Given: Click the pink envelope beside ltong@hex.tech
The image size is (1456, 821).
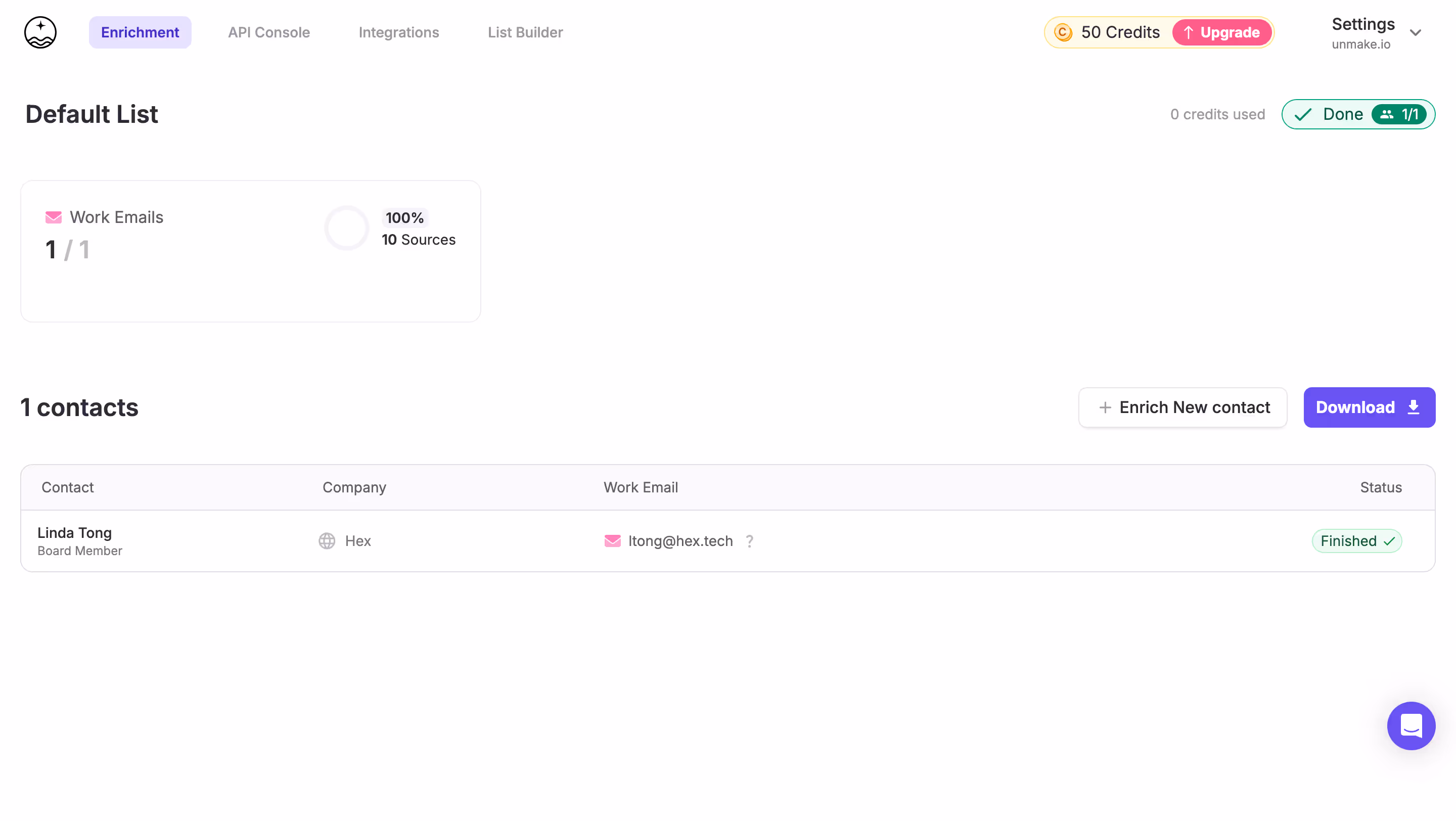Looking at the screenshot, I should 613,541.
